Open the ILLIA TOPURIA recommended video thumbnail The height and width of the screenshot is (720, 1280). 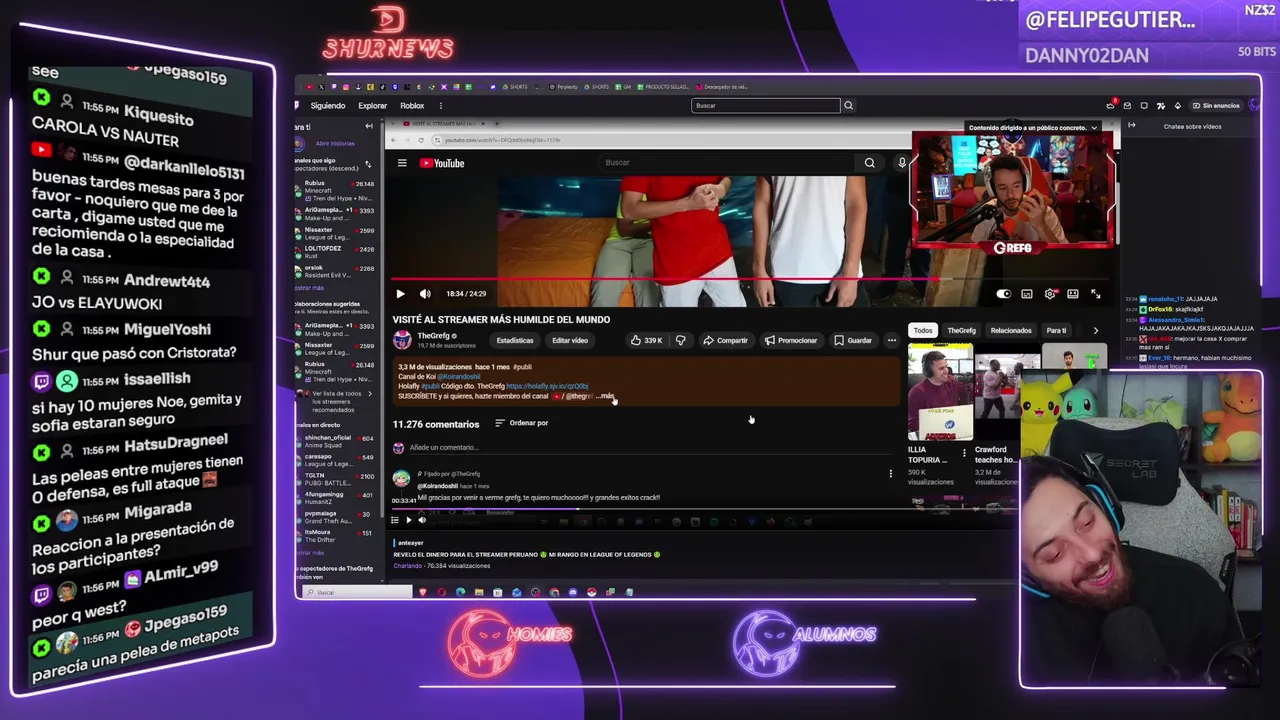click(x=940, y=392)
